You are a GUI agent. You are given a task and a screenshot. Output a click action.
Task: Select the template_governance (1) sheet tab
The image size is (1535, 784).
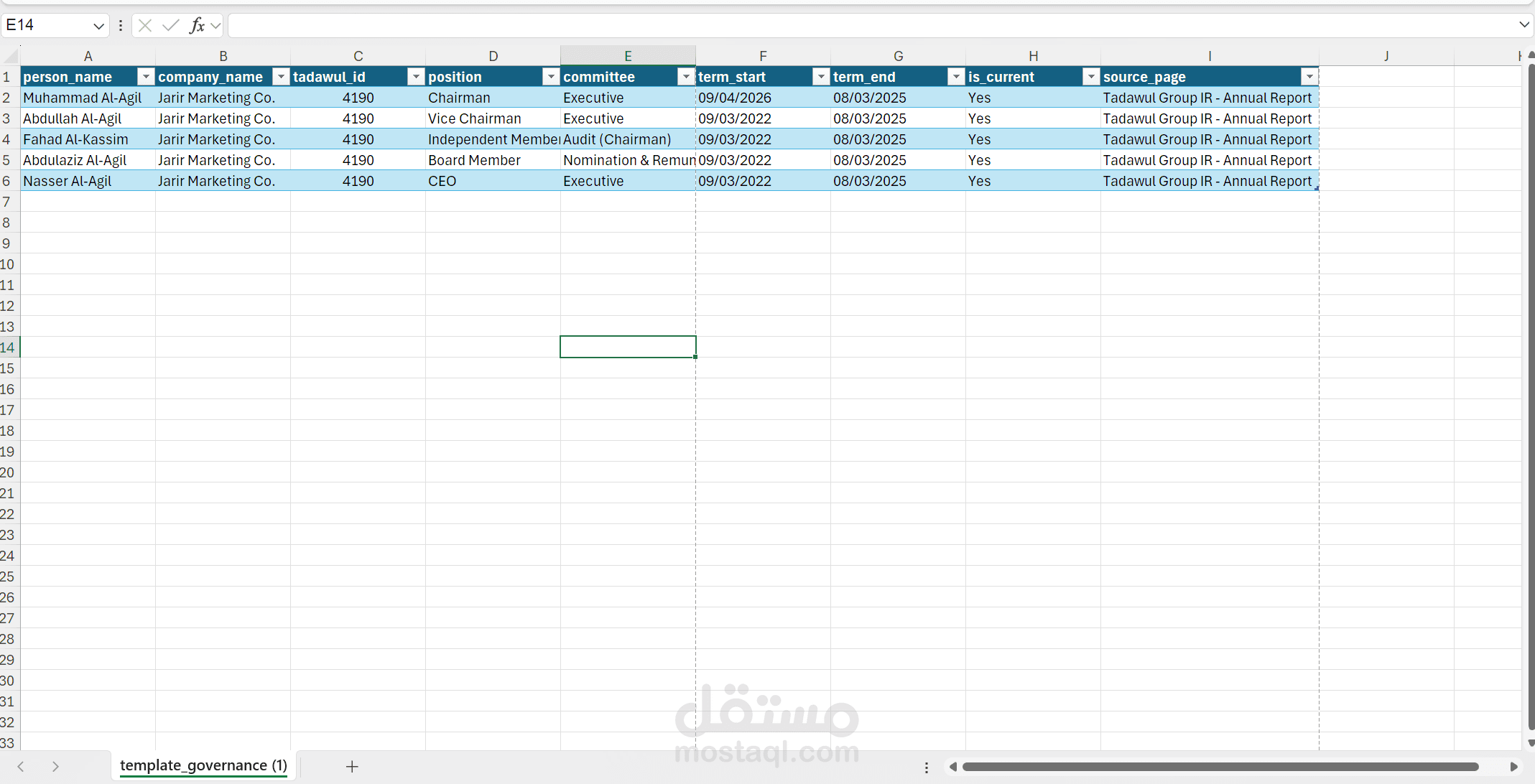(203, 766)
